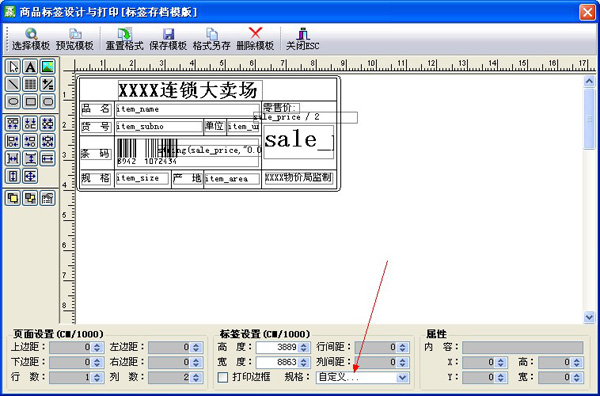The width and height of the screenshot is (600, 396).
Task: Click 重置格式 toolbar button
Action: [x=124, y=39]
